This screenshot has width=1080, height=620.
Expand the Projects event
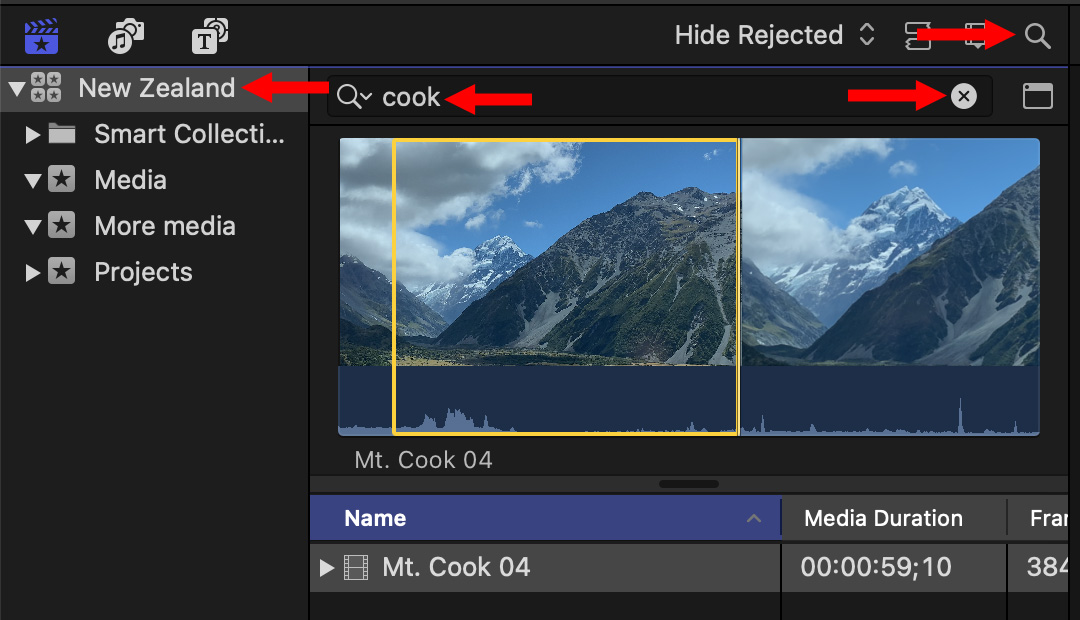click(33, 272)
